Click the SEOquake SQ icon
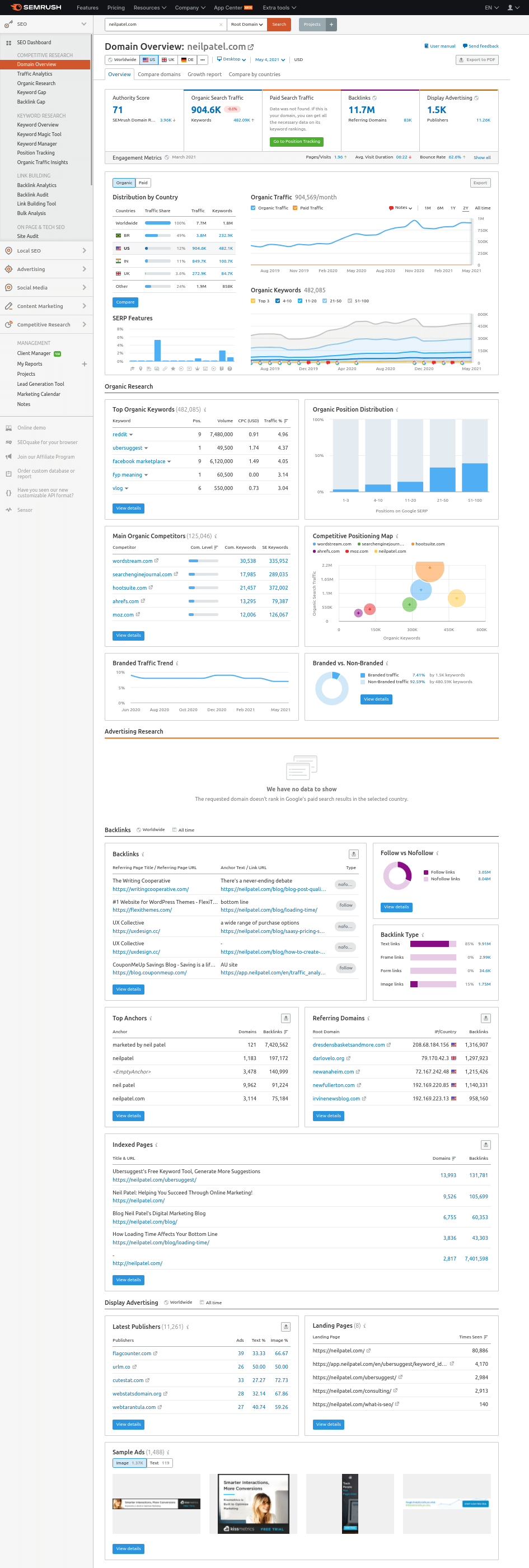Image resolution: width=529 pixels, height=1568 pixels. [x=8, y=442]
